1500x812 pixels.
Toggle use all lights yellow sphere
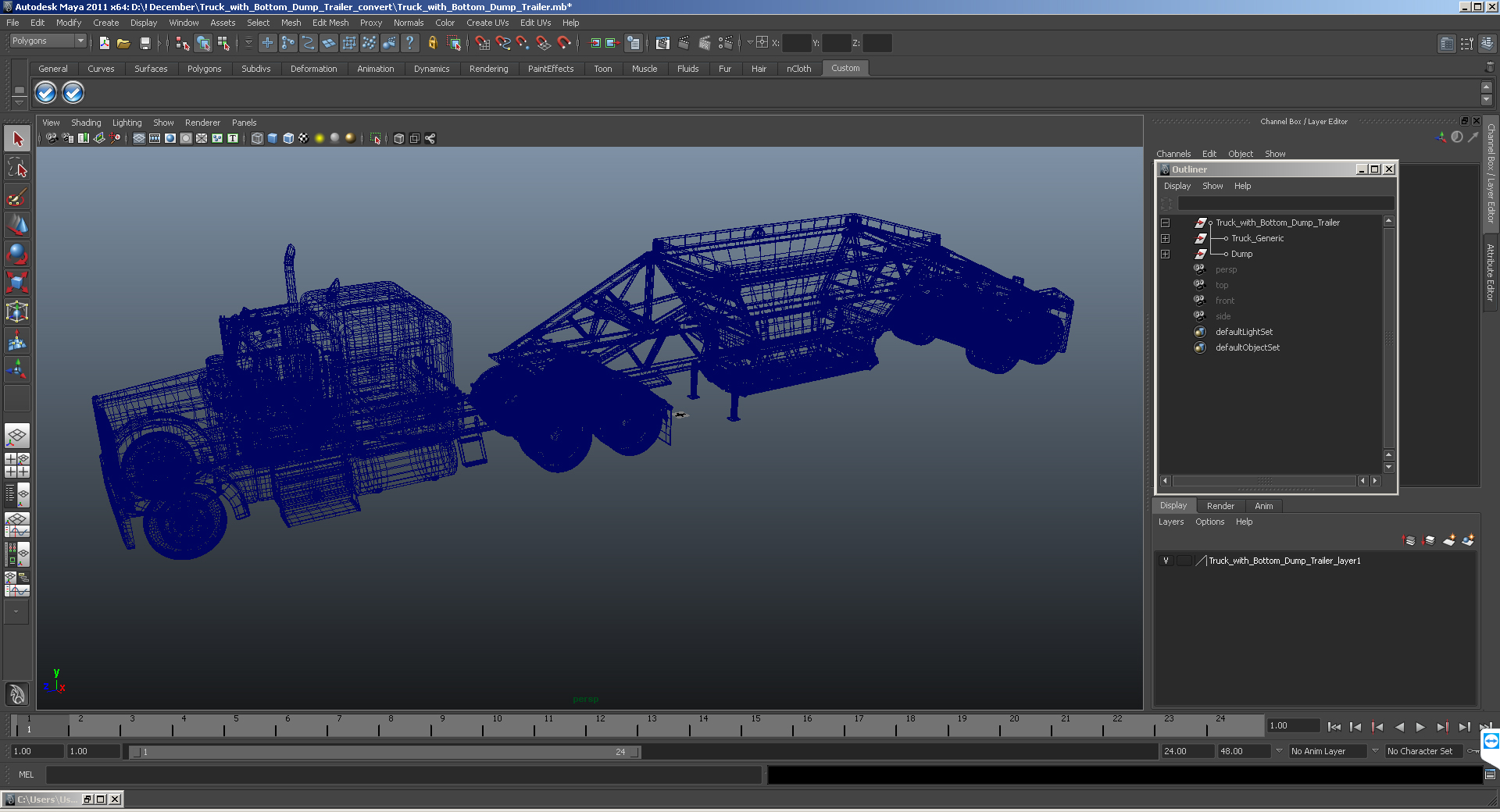pyautogui.click(x=320, y=138)
